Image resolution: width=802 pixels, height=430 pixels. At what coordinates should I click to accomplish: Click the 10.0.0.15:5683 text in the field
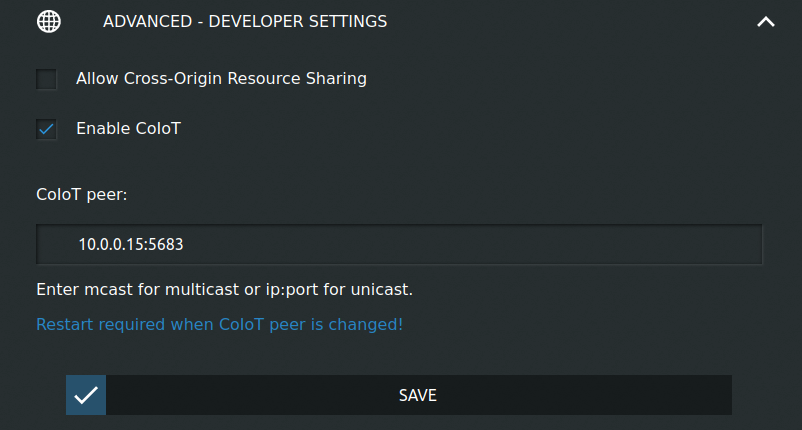click(x=131, y=244)
